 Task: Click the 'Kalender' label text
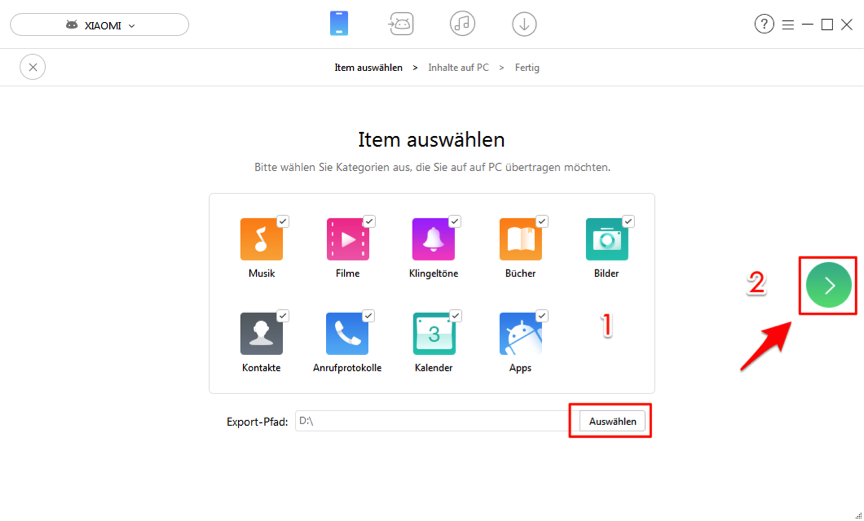[434, 368]
